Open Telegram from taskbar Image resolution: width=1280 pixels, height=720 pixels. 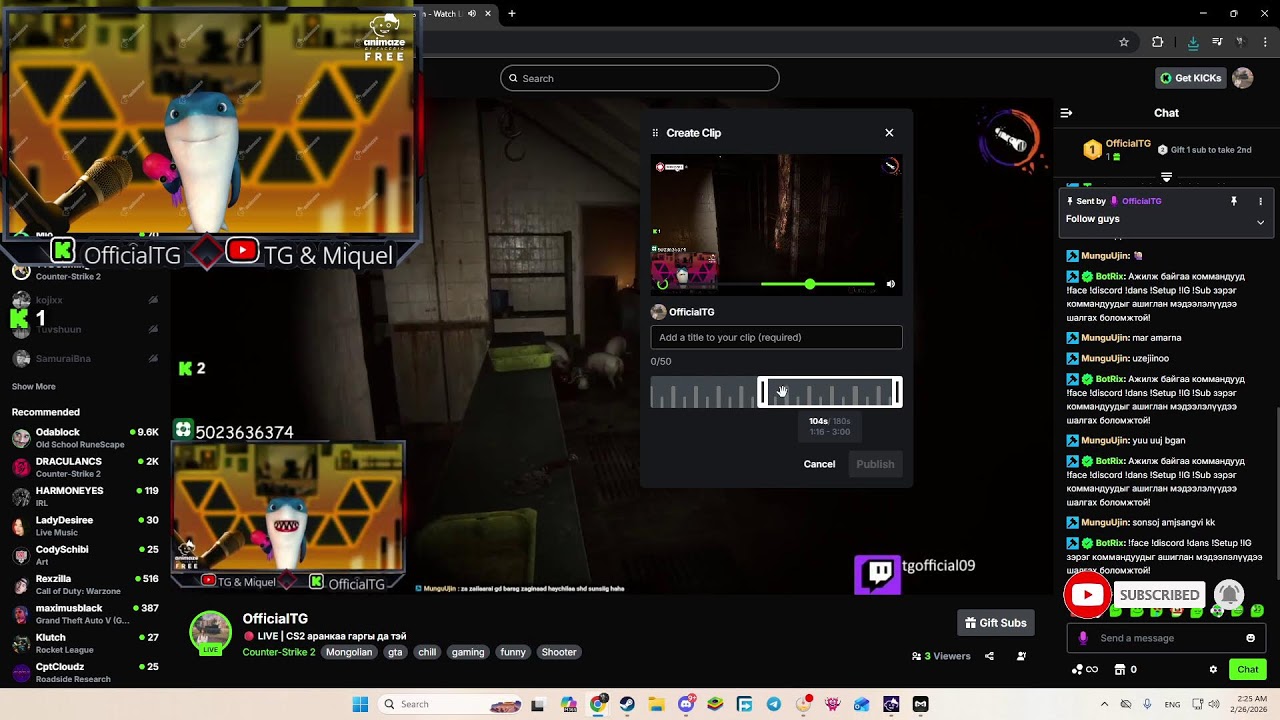point(774,704)
